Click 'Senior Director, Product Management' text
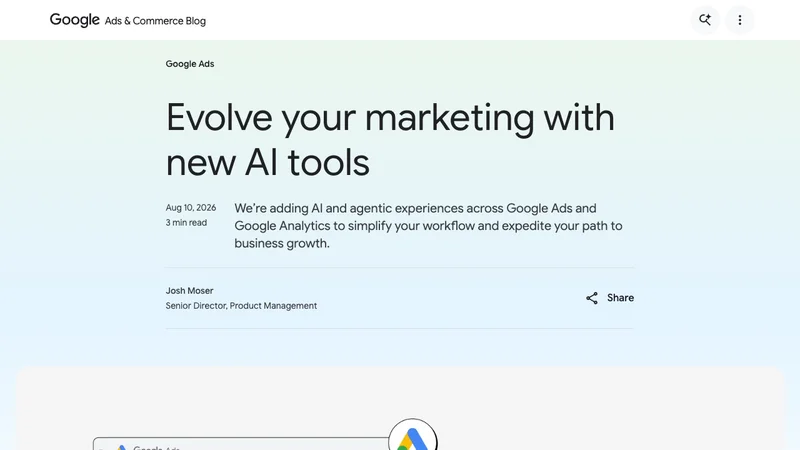800x450 pixels. coord(241,306)
